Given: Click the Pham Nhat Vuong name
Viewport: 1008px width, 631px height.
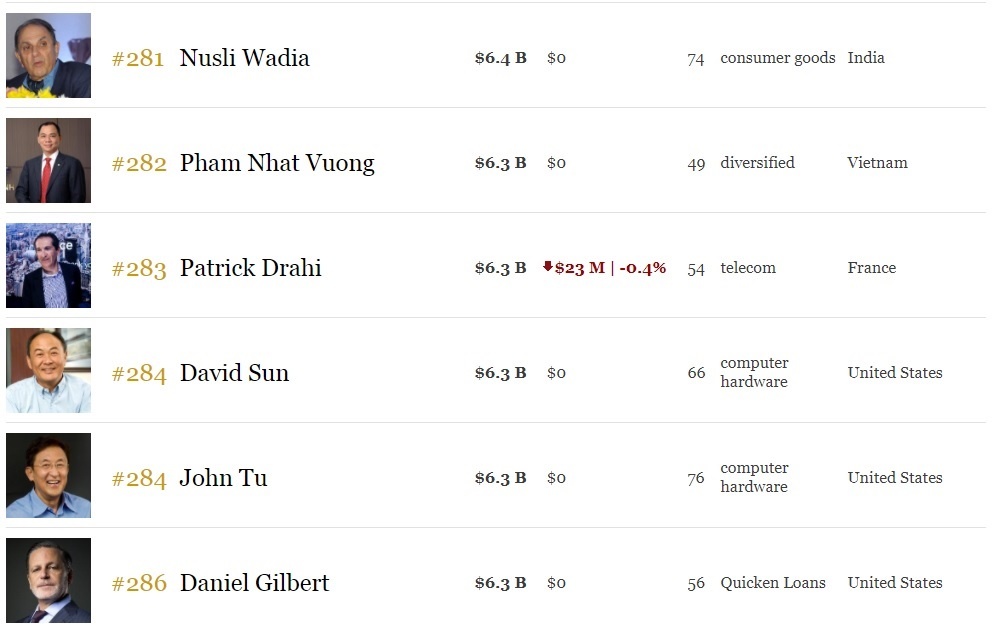Looking at the screenshot, I should pyautogui.click(x=277, y=163).
